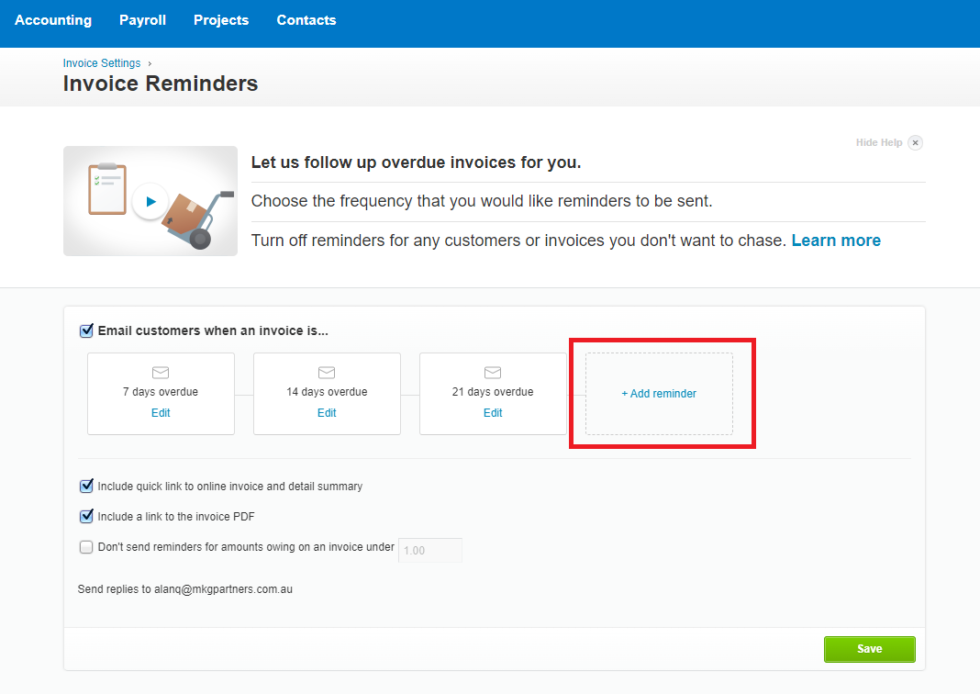The width and height of the screenshot is (980, 694).
Task: Return to Invoice Settings via breadcrumb
Action: click(101, 62)
